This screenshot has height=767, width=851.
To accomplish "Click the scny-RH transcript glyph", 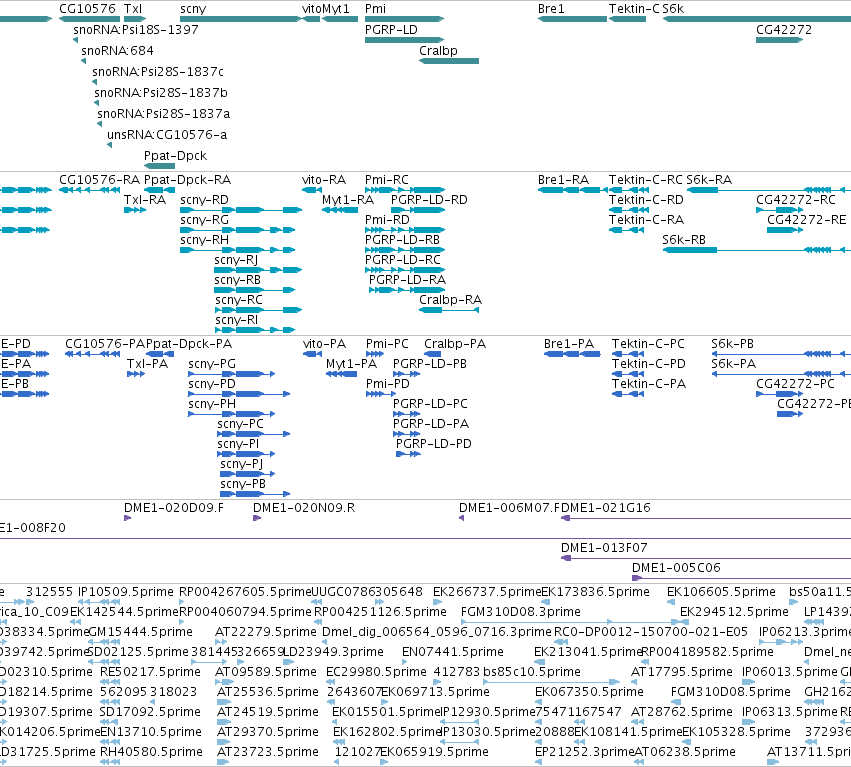I will coord(238,250).
